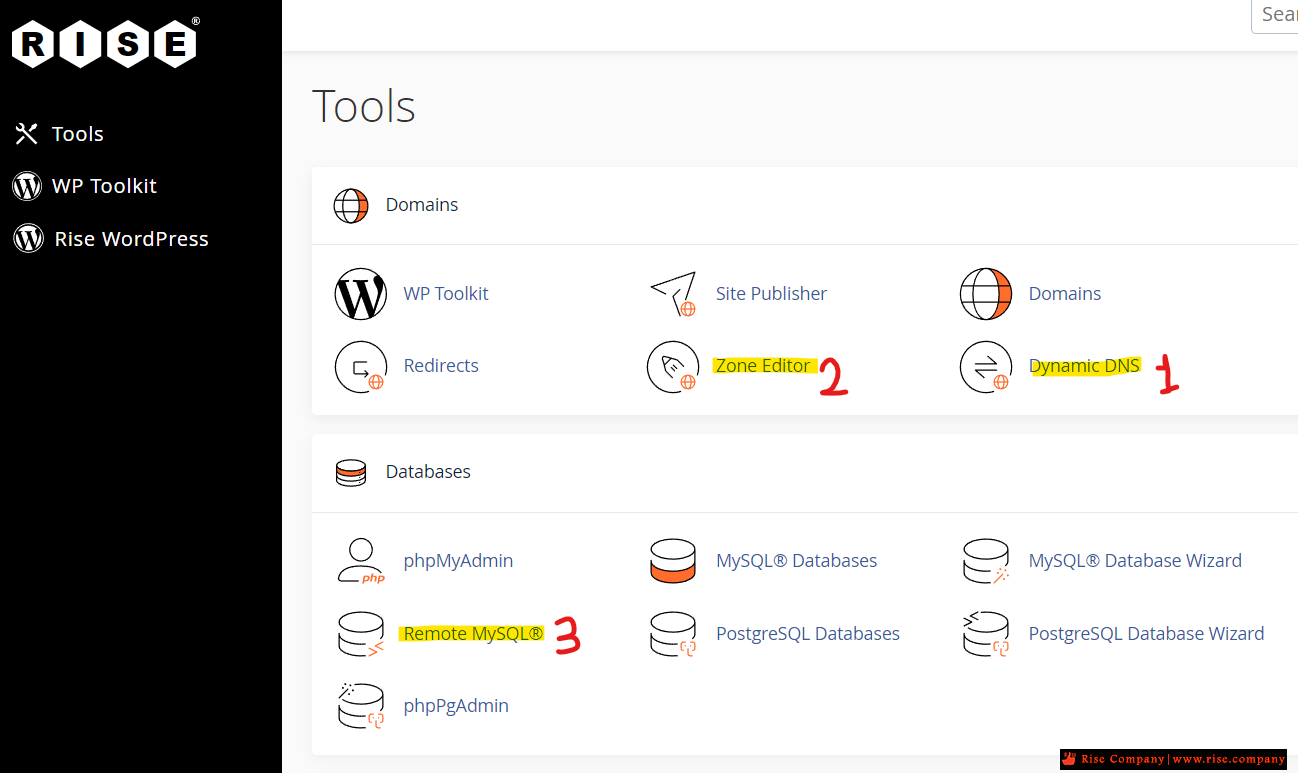1298x773 pixels.
Task: Open the MySQL® Databases link
Action: [796, 561]
